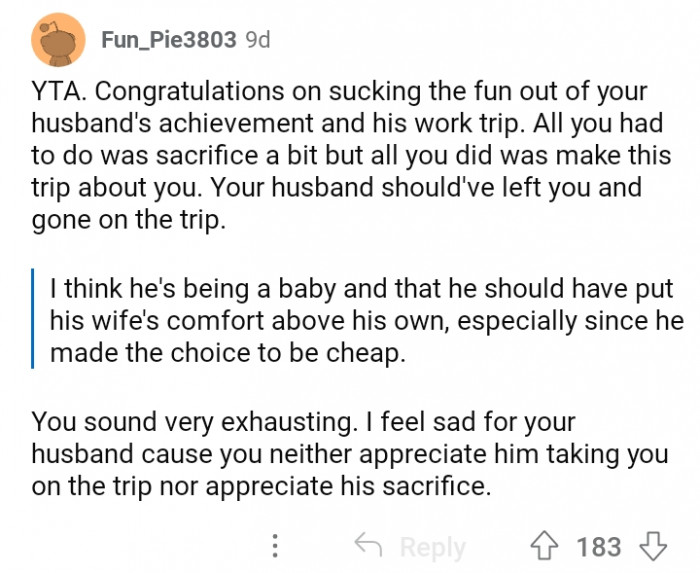Click the line "on the trip nor appreciate his sacrifice."
Viewport: 700px width, 573px height.
coord(261,487)
